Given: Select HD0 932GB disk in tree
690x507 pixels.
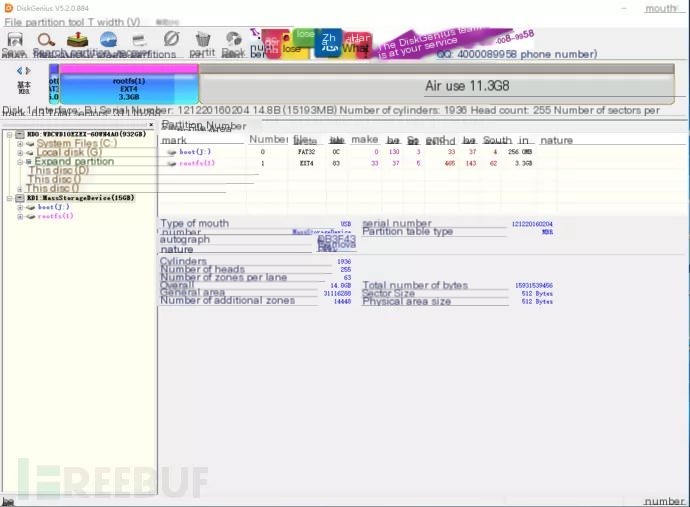Looking at the screenshot, I should click(x=86, y=134).
